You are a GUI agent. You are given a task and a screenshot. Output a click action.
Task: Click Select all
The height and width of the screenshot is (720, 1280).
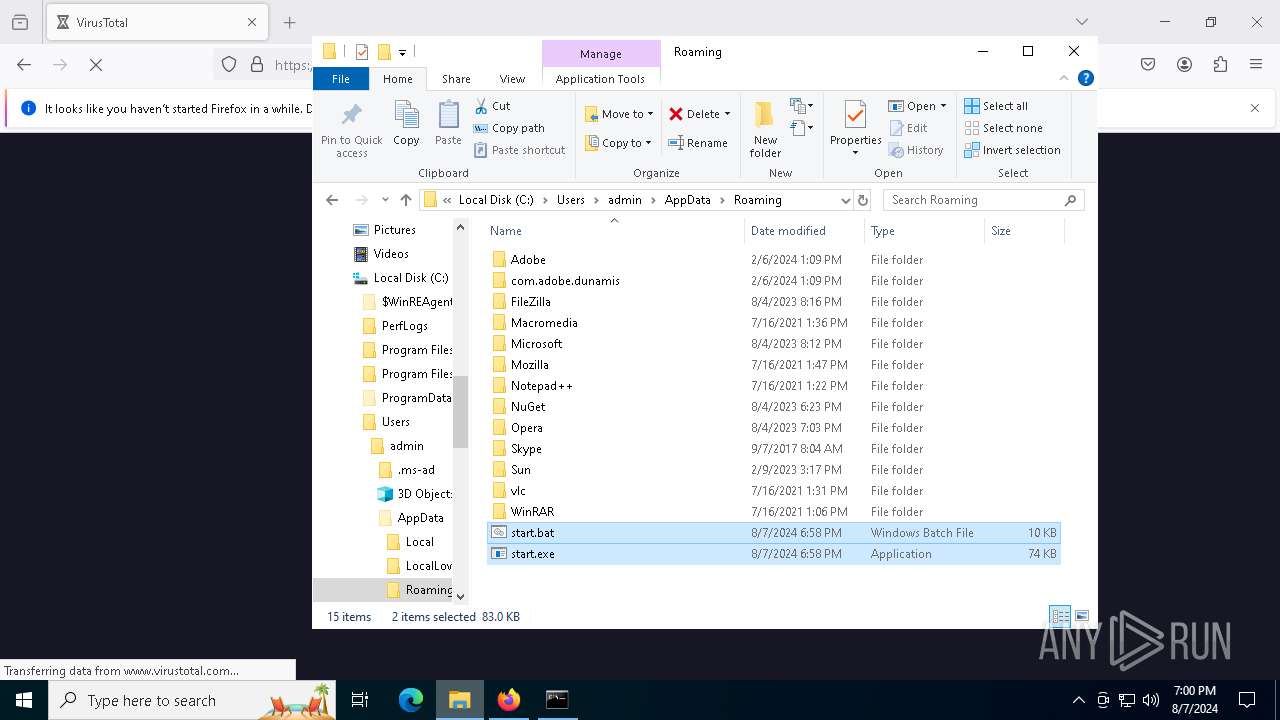point(996,106)
